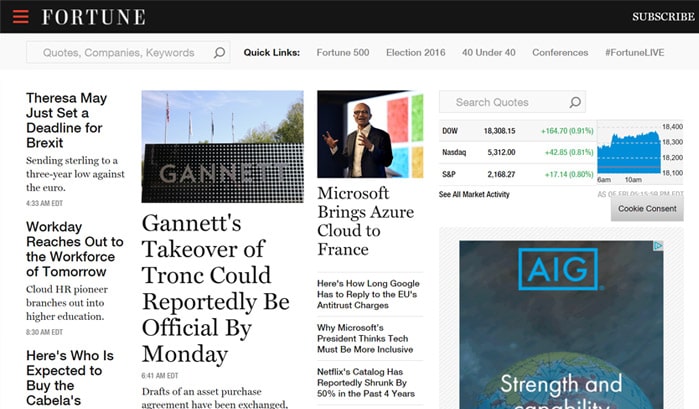Go to Election 2016 quick link
Screen dimensions: 699x409
[415, 53]
